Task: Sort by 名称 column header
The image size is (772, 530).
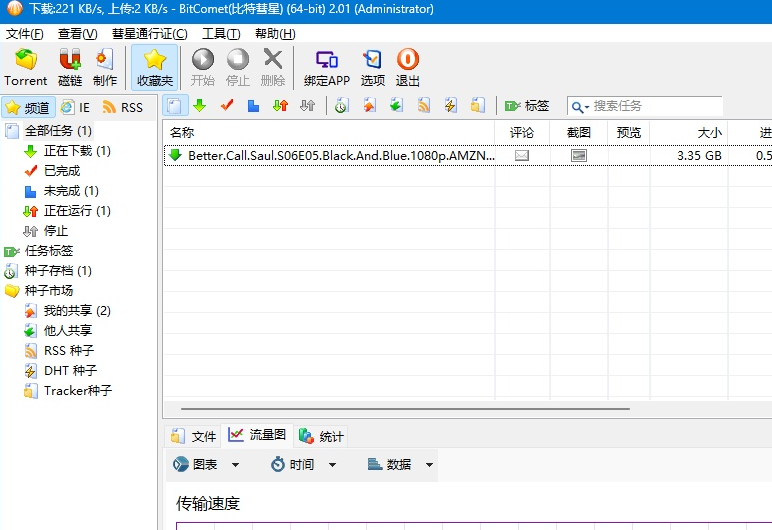Action: 329,132
